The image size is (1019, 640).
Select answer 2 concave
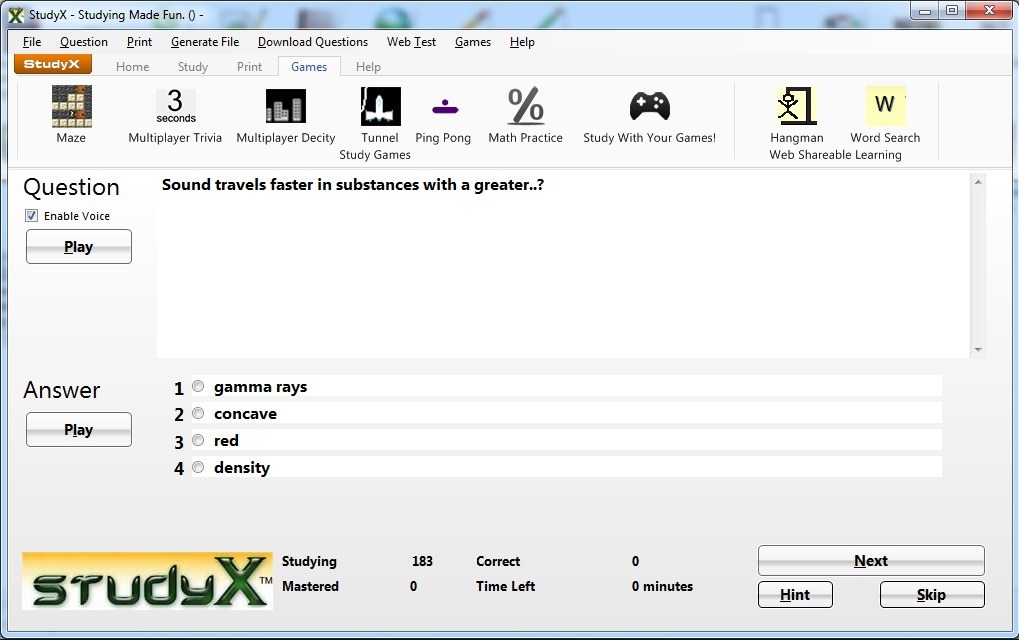coord(198,413)
